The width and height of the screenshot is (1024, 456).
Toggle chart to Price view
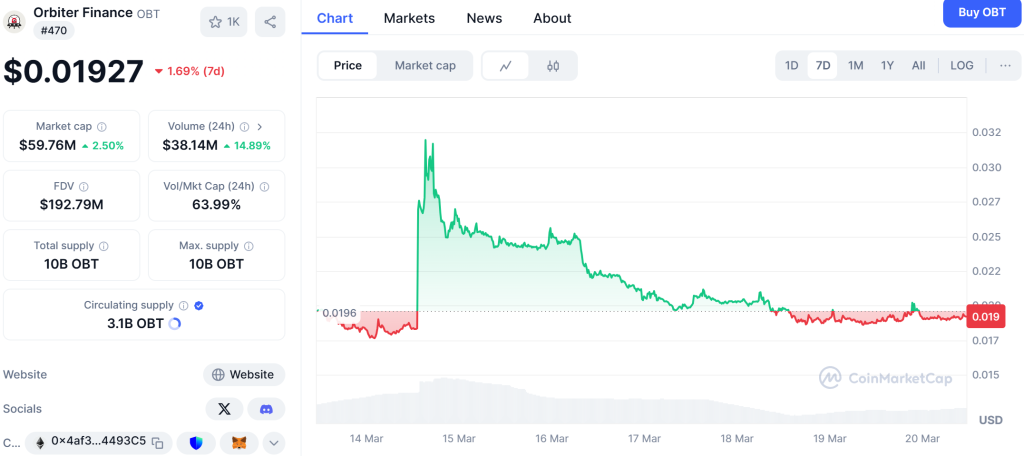click(348, 66)
